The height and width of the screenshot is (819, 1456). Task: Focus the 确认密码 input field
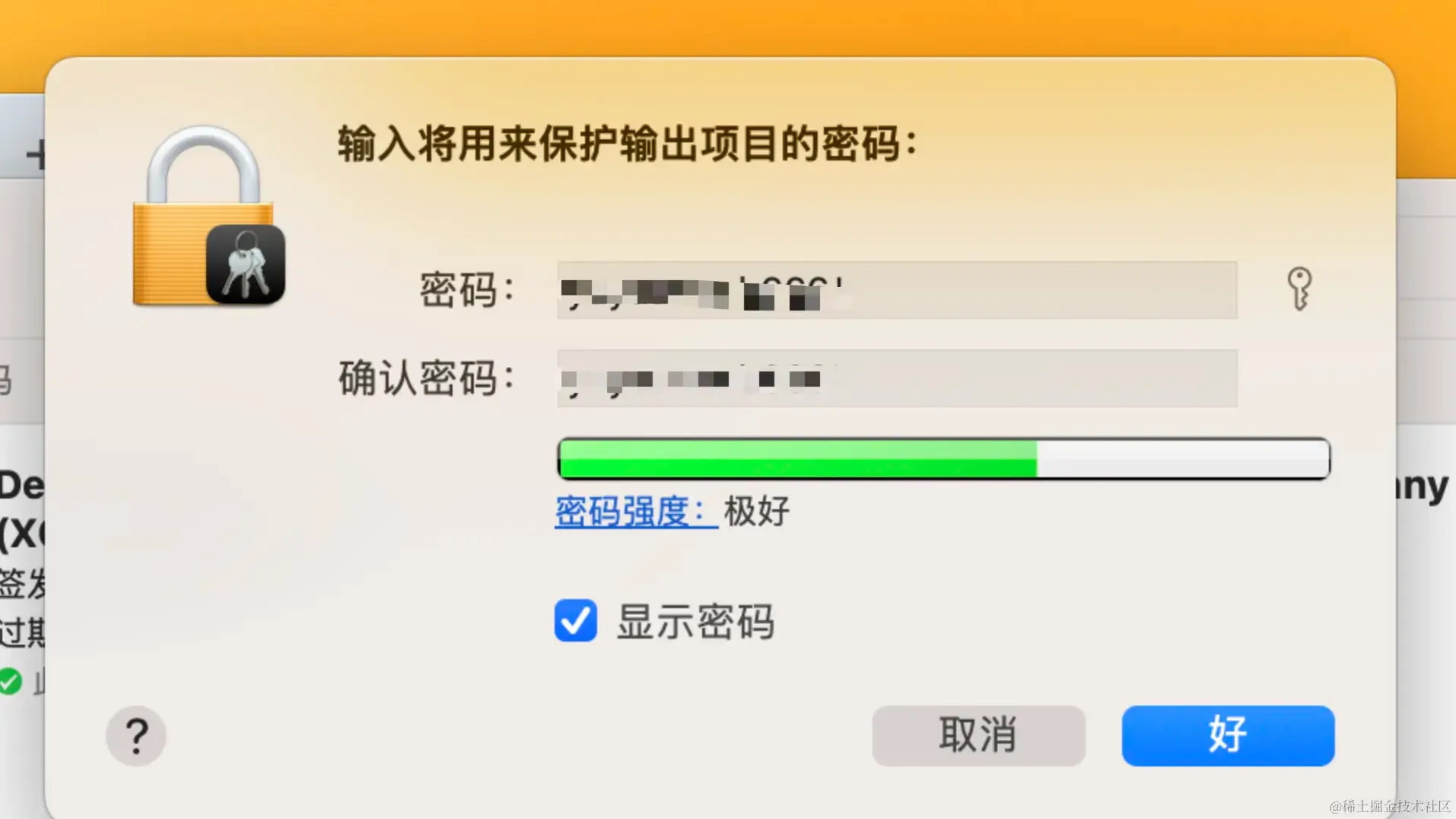897,378
